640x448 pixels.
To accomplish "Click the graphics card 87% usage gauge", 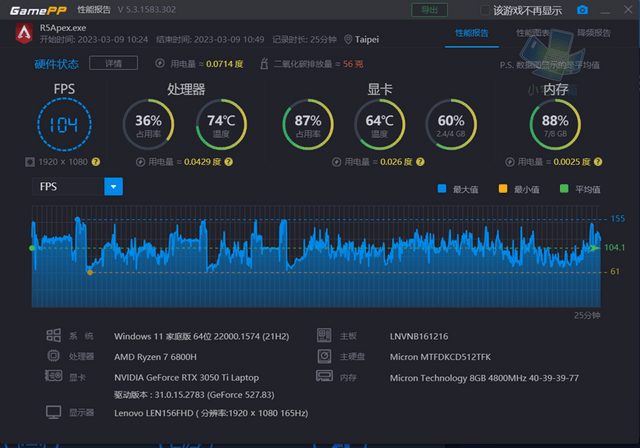I will point(308,124).
